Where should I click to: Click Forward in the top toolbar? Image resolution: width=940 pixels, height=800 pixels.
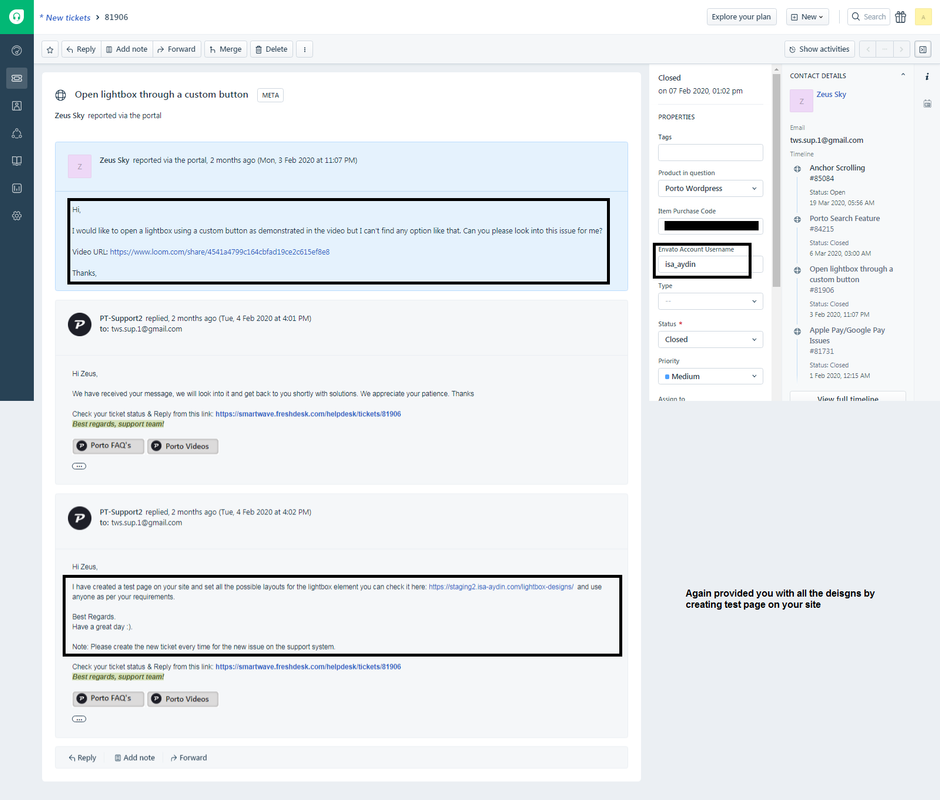pos(176,49)
